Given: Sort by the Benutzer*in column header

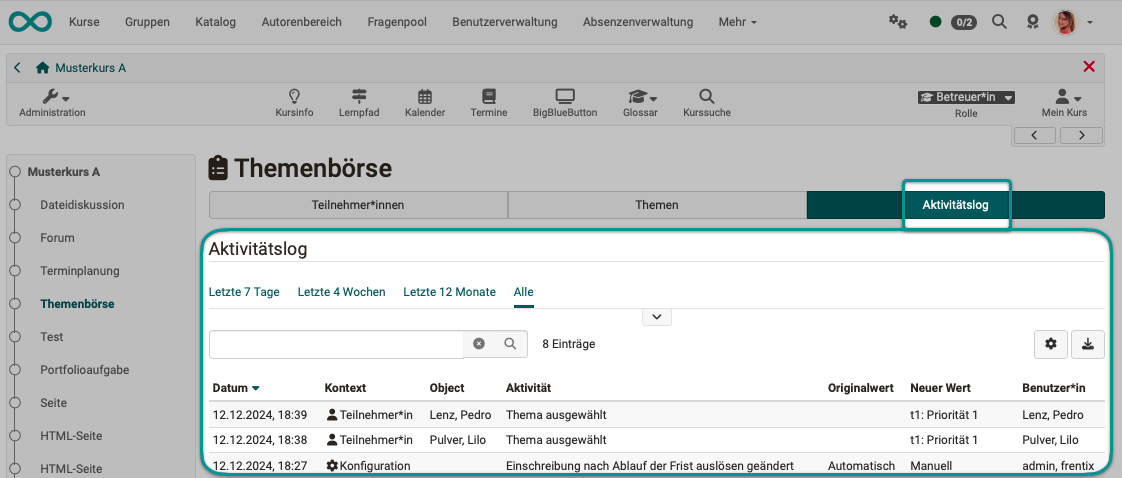Looking at the screenshot, I should pos(1054,388).
